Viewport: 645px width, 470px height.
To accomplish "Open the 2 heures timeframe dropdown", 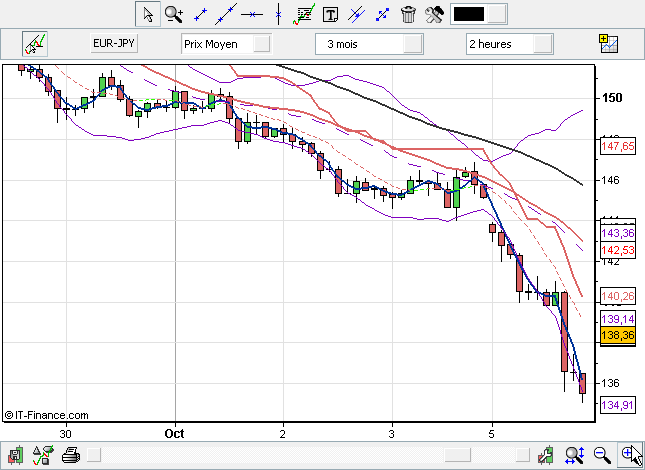I will tap(510, 44).
